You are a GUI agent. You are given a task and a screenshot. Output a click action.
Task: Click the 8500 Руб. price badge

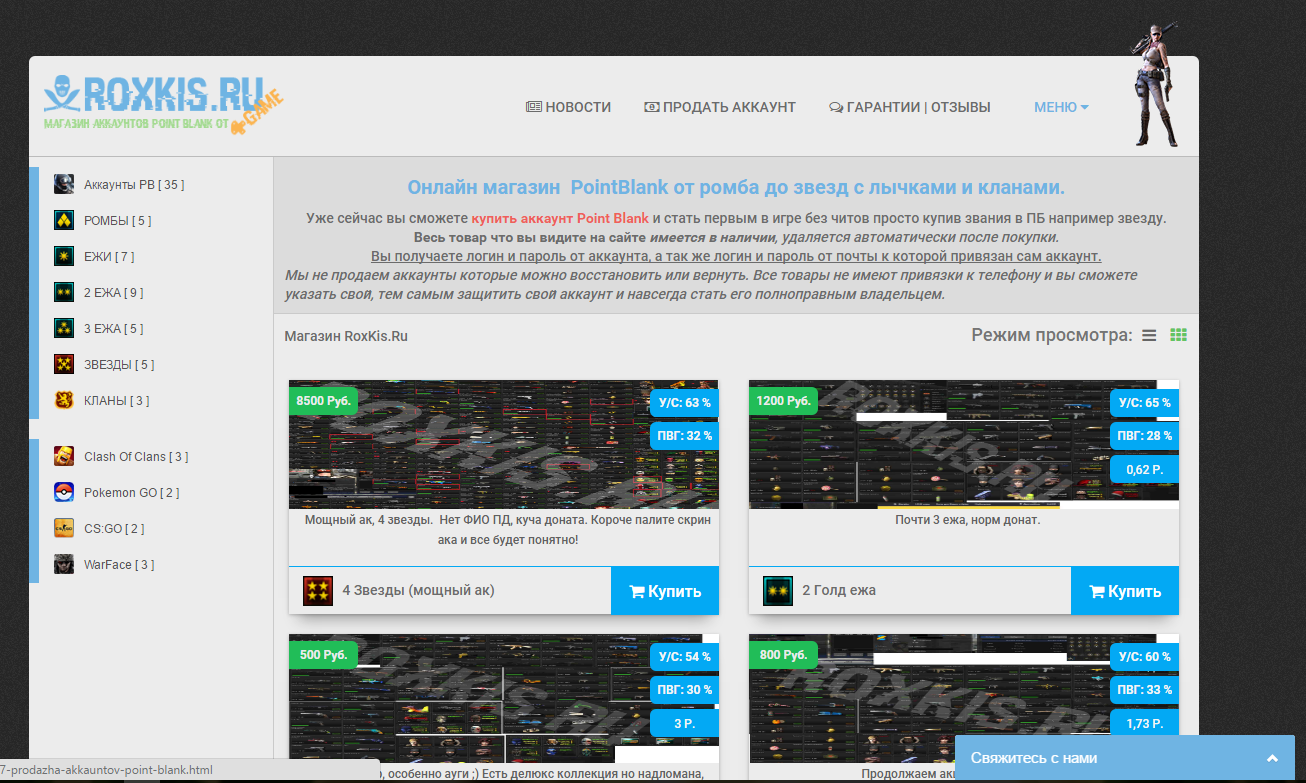coord(323,401)
